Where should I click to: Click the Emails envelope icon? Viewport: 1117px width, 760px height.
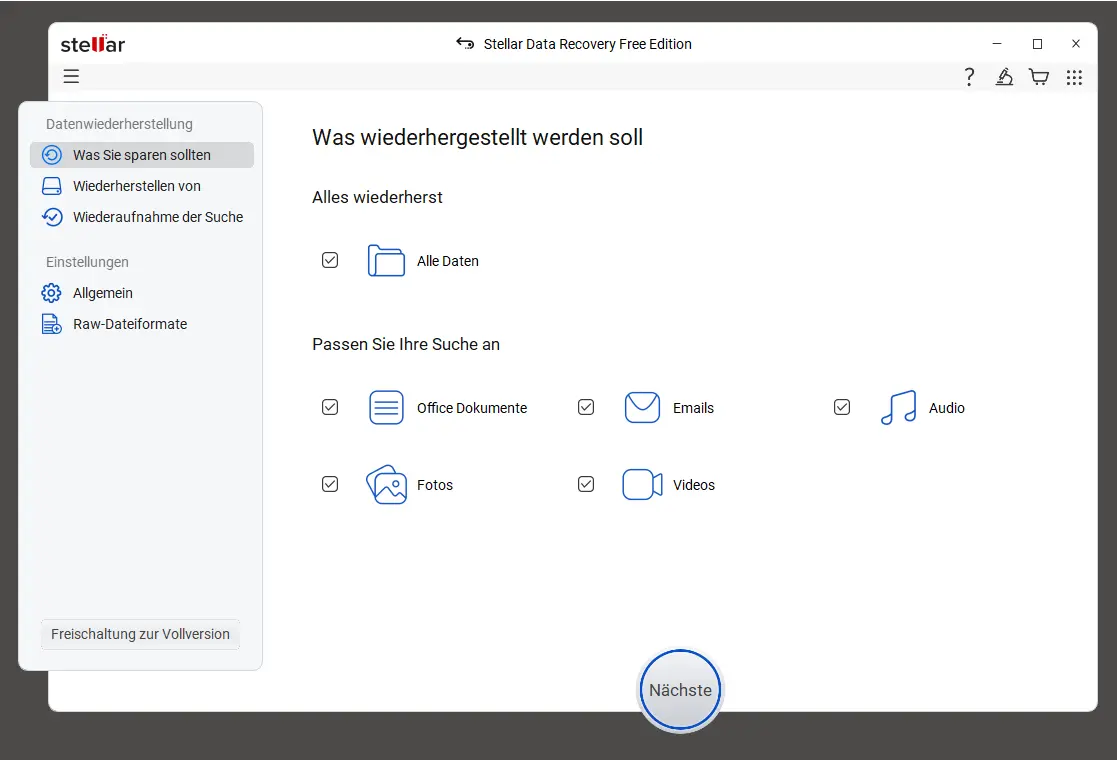click(642, 408)
